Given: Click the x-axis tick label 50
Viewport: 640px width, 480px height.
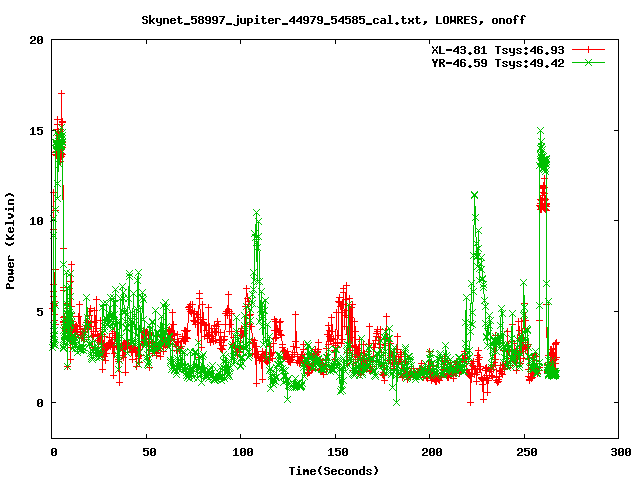Looking at the screenshot, I should coord(149,452).
